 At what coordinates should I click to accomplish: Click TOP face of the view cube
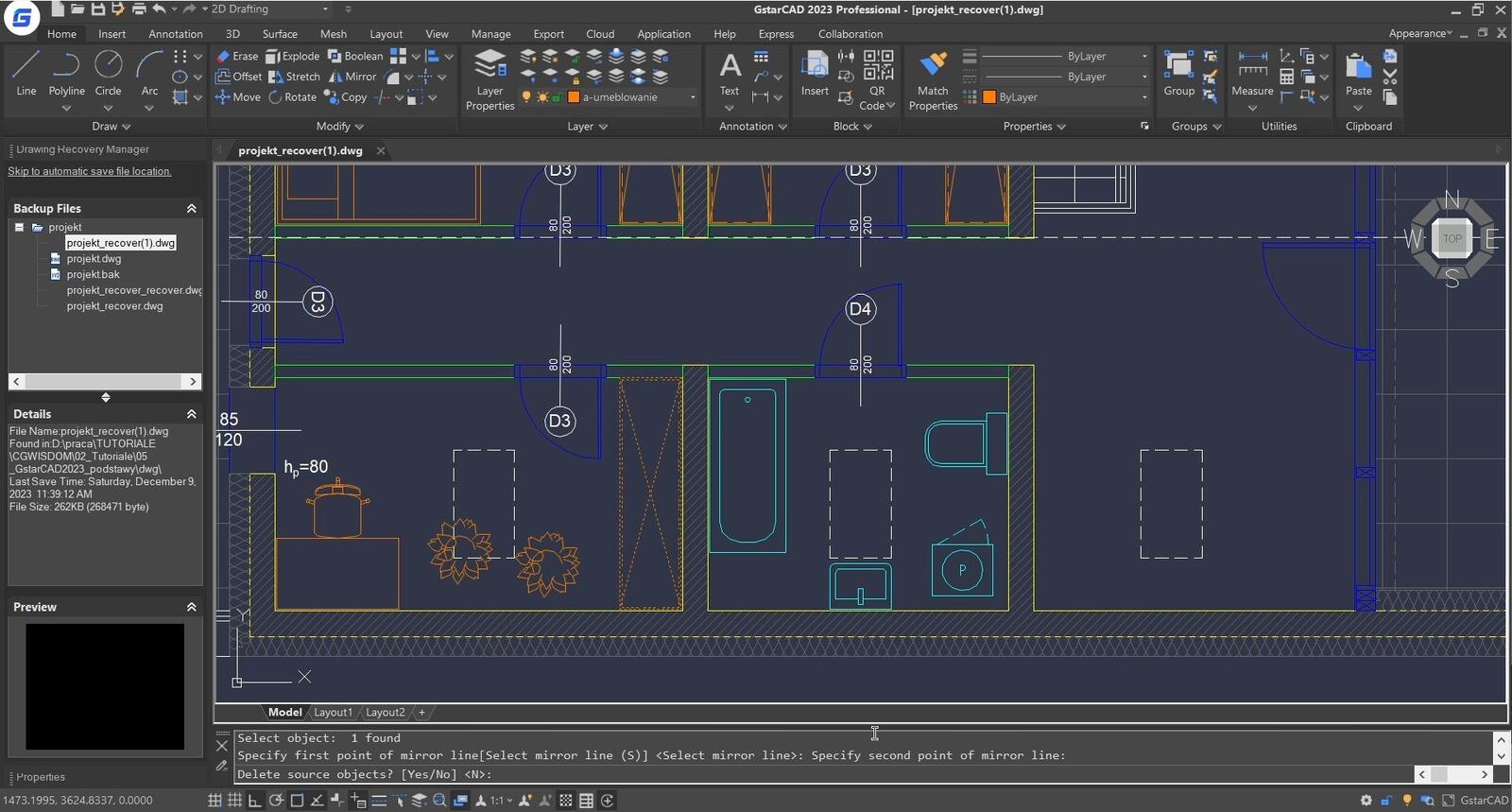(x=1452, y=238)
